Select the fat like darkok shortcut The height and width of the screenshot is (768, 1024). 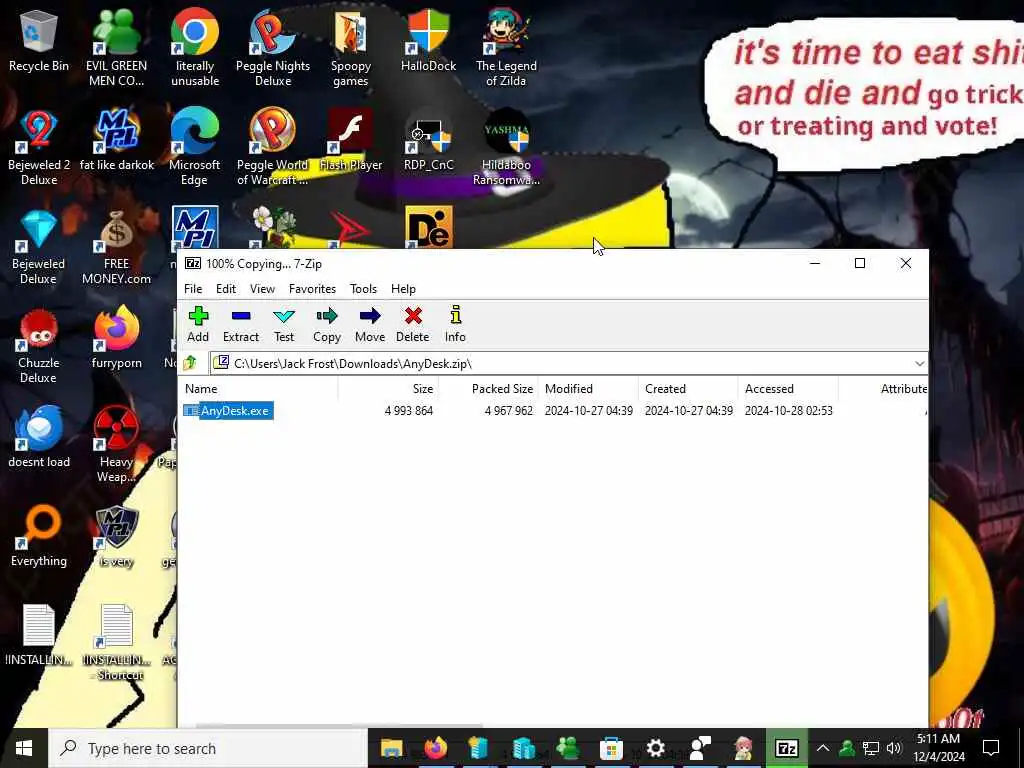click(x=117, y=140)
